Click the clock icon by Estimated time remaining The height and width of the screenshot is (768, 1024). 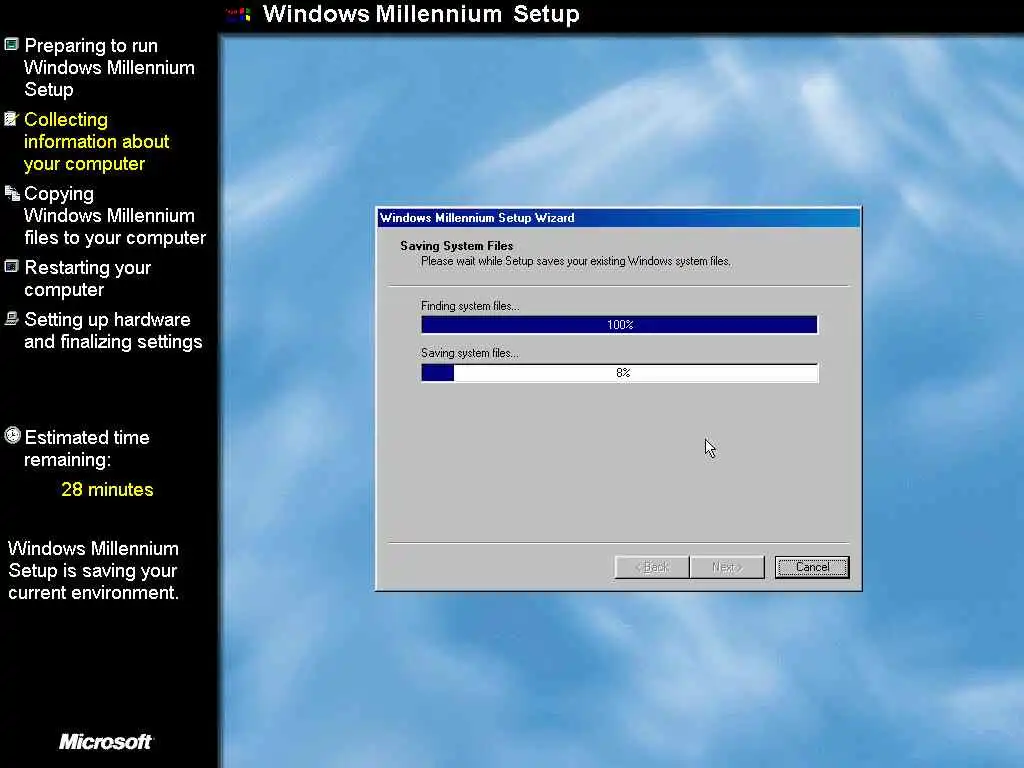pos(12,436)
